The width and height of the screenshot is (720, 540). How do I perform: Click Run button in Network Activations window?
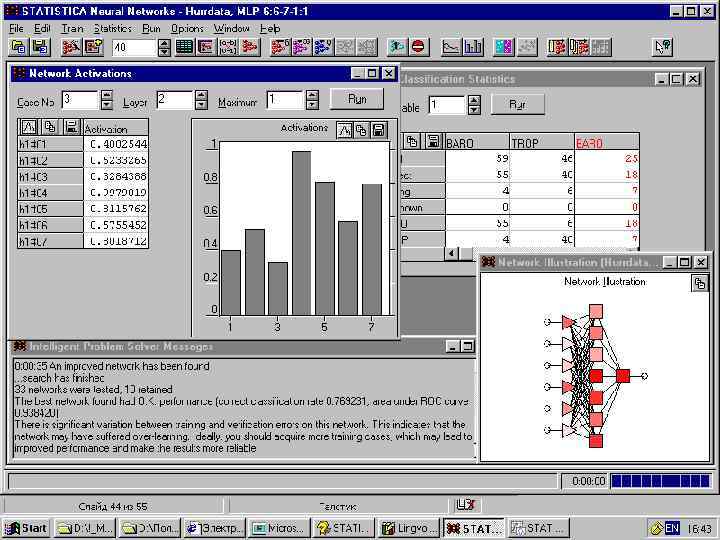pos(357,99)
